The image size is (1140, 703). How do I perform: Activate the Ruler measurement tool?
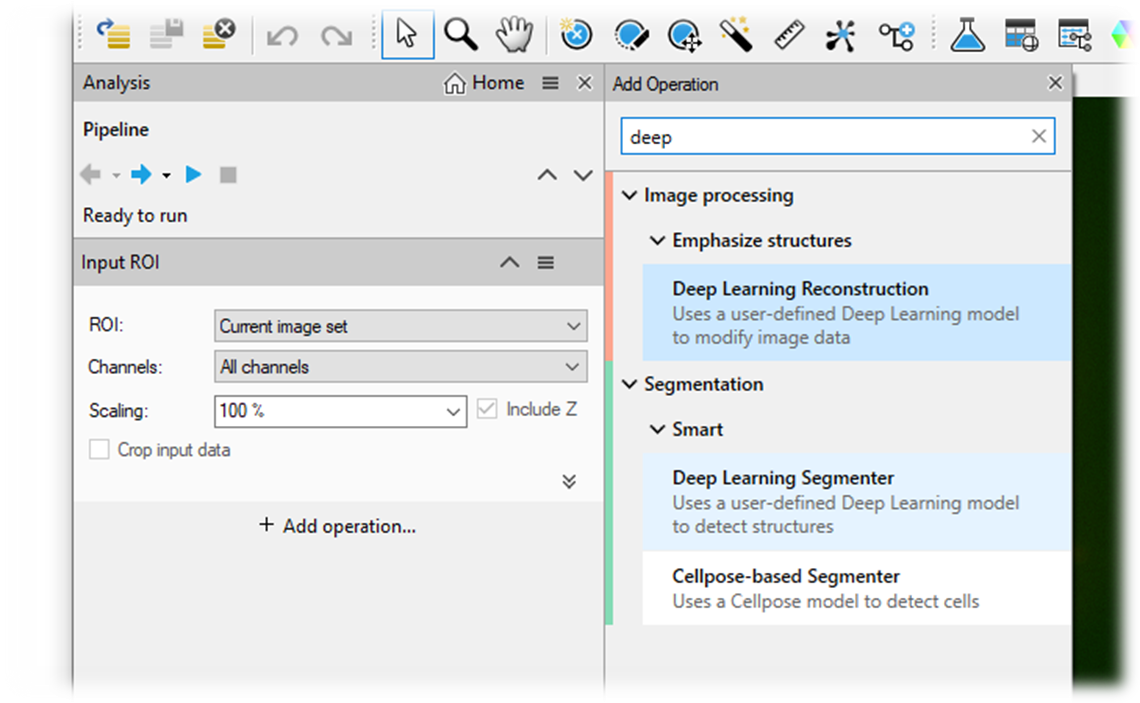[789, 34]
